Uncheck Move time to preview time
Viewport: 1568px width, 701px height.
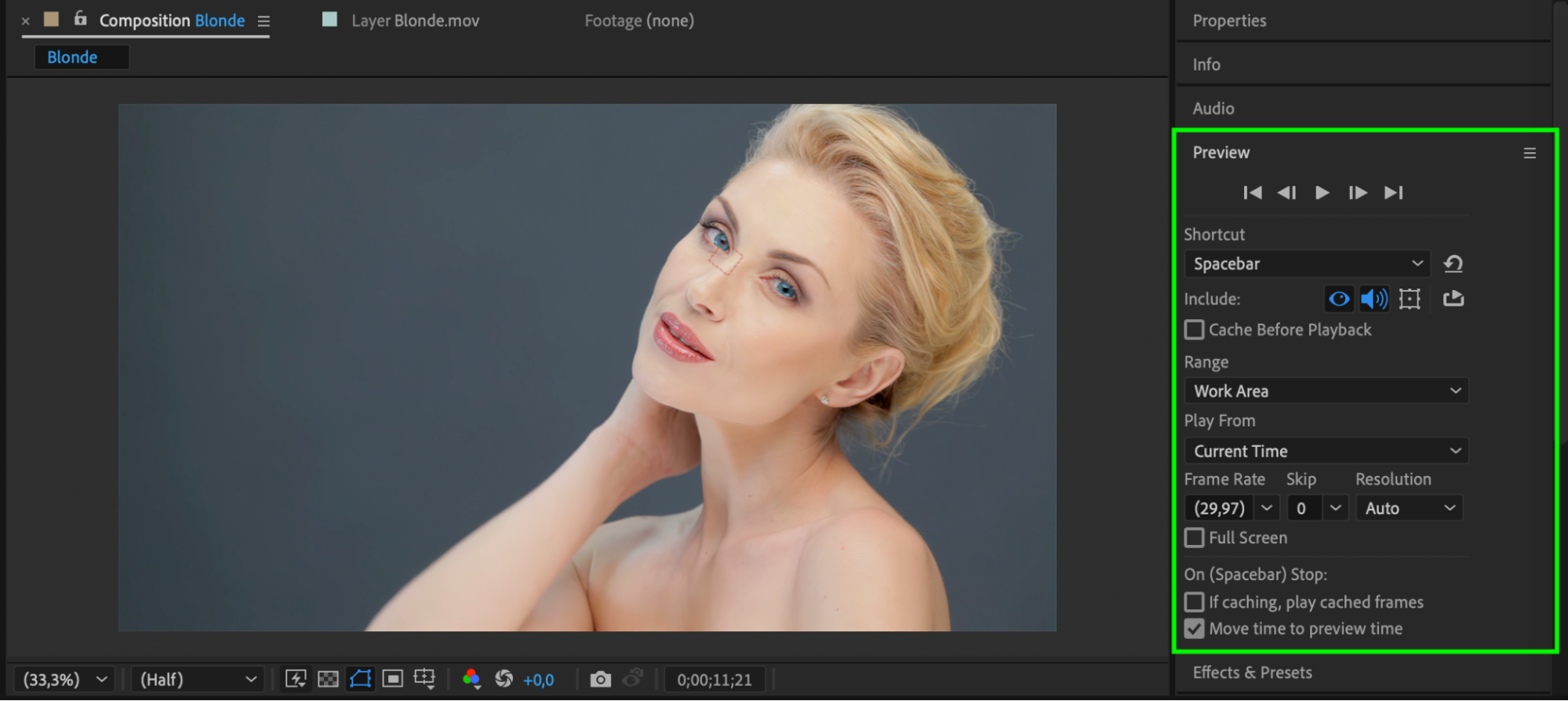click(x=1194, y=629)
